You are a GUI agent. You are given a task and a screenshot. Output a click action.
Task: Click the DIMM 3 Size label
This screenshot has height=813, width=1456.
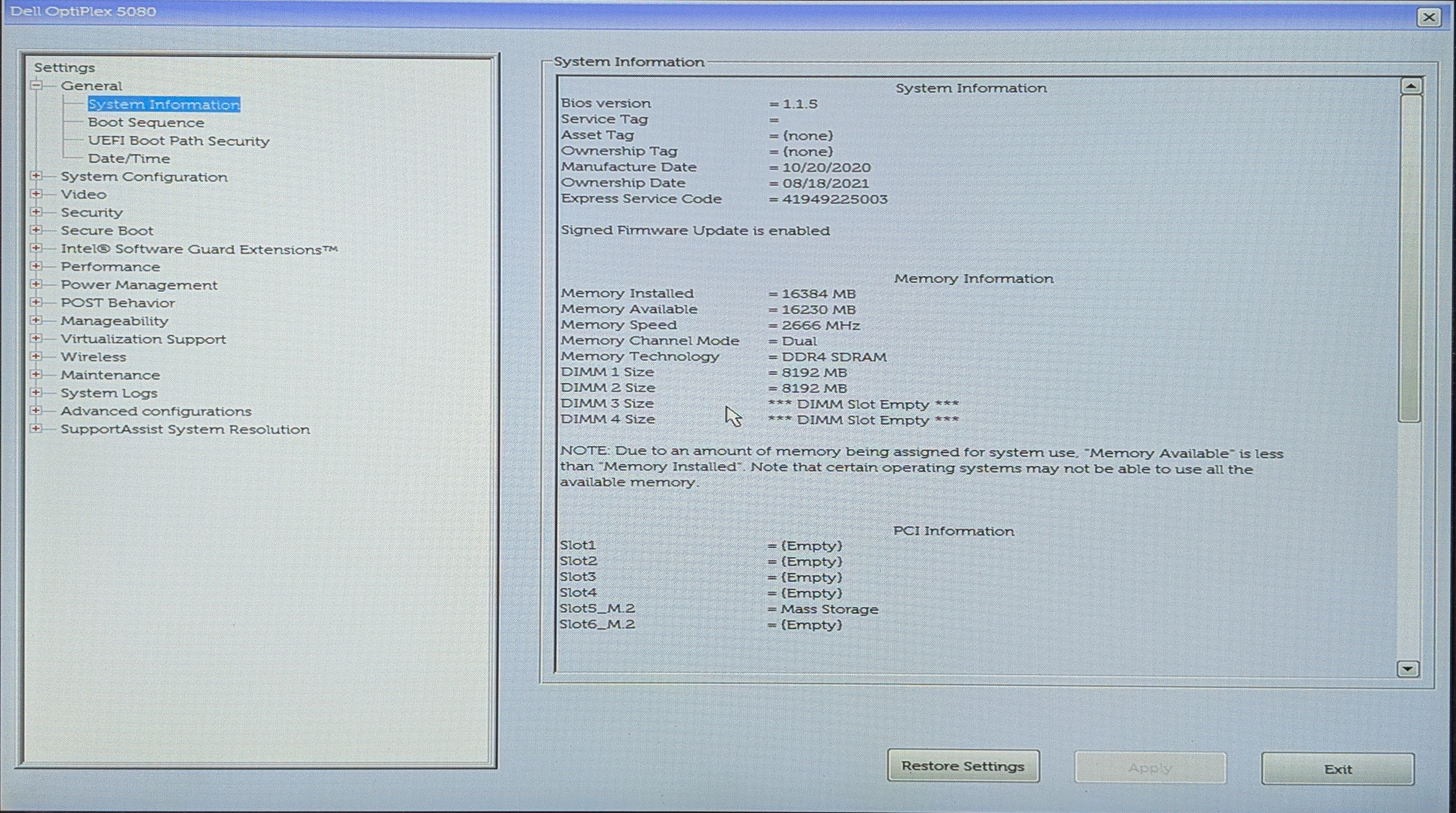click(x=608, y=404)
